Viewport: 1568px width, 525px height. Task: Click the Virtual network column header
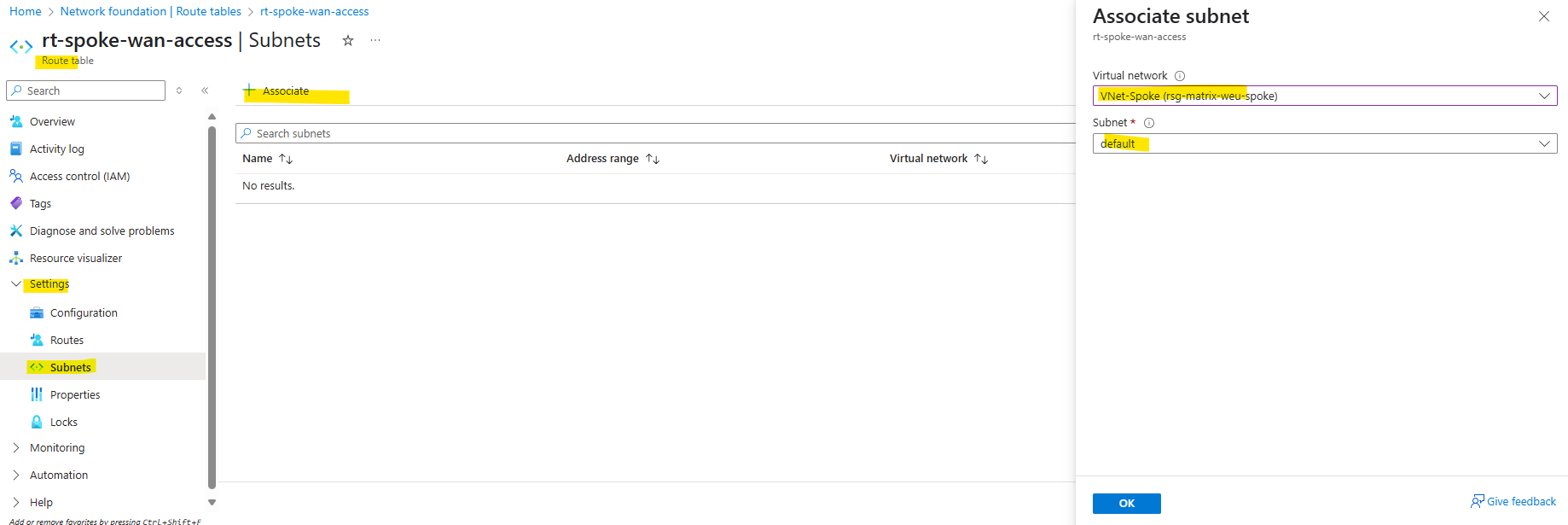(x=928, y=159)
